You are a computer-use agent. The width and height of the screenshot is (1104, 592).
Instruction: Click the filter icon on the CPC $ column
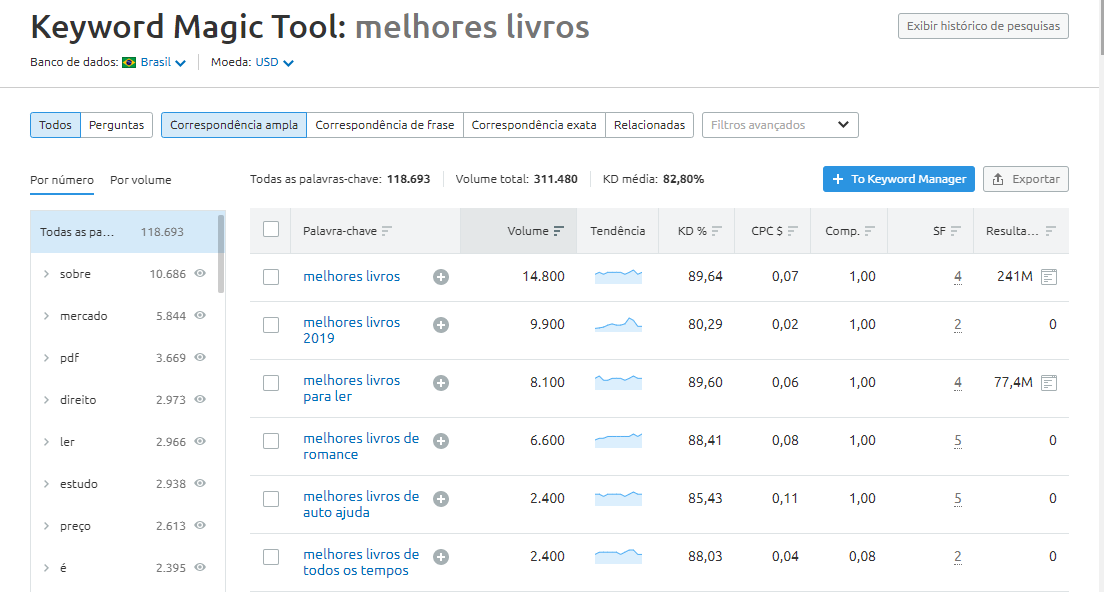[793, 230]
